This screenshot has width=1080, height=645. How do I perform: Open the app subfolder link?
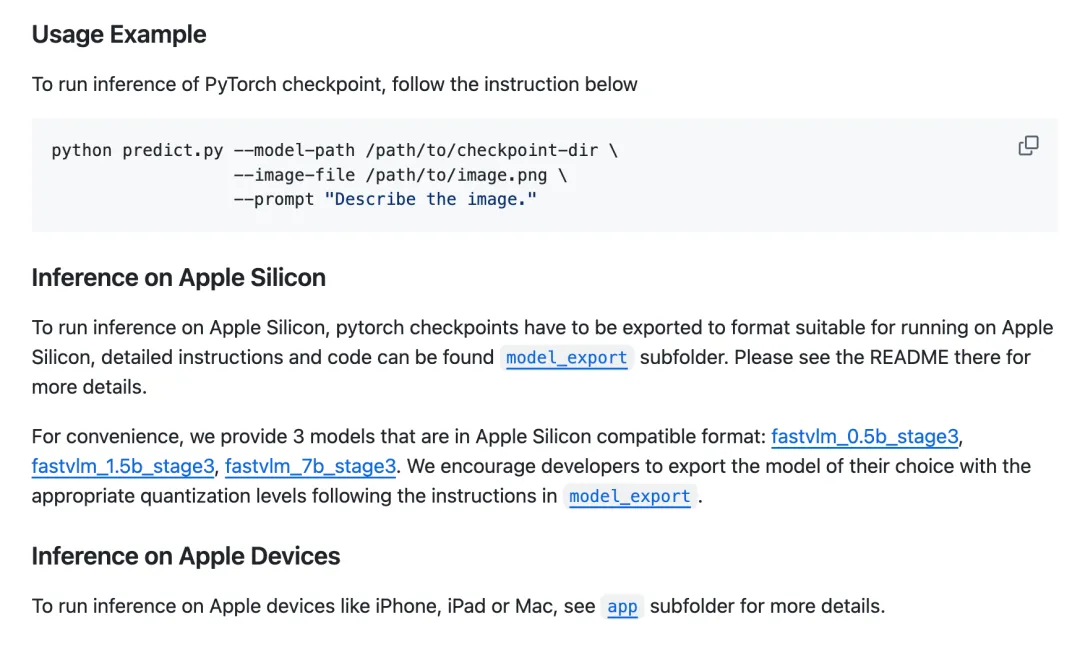pyautogui.click(x=622, y=606)
